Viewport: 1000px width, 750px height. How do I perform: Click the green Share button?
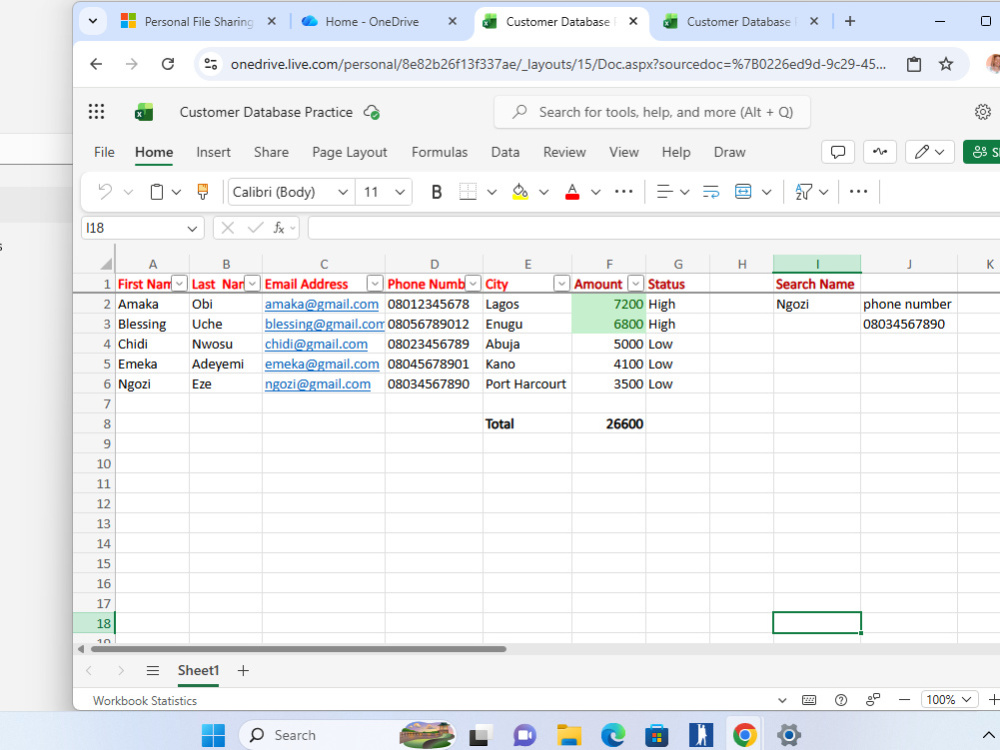click(x=982, y=152)
